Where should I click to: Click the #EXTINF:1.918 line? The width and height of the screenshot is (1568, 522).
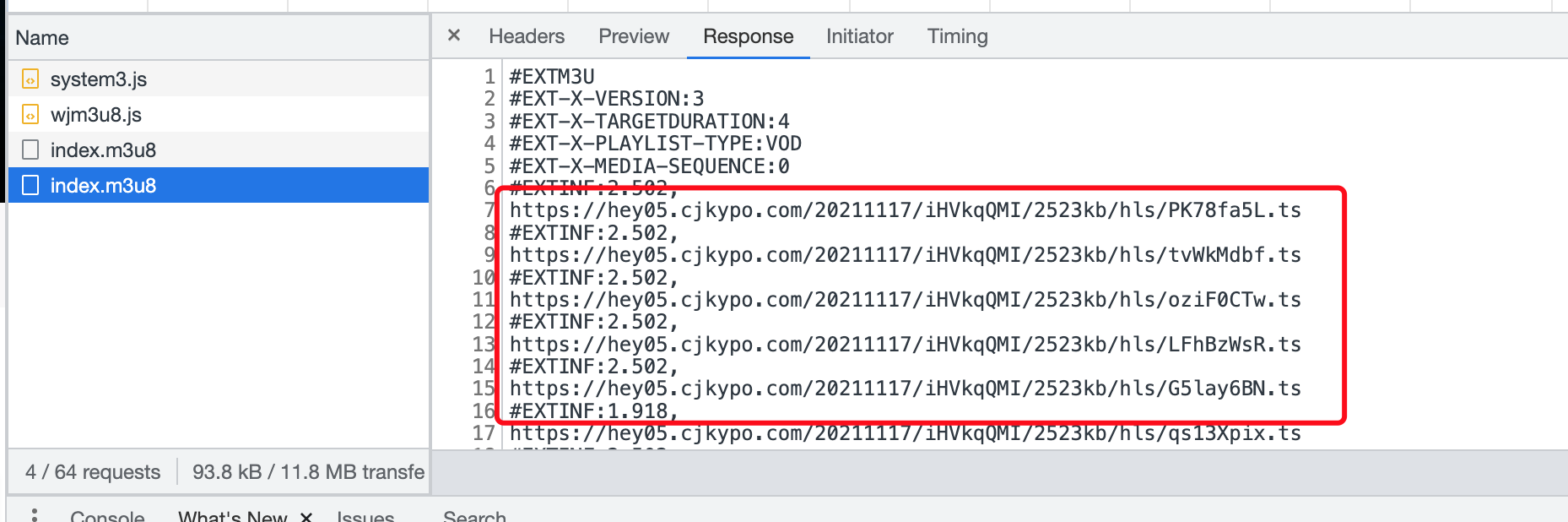[594, 411]
